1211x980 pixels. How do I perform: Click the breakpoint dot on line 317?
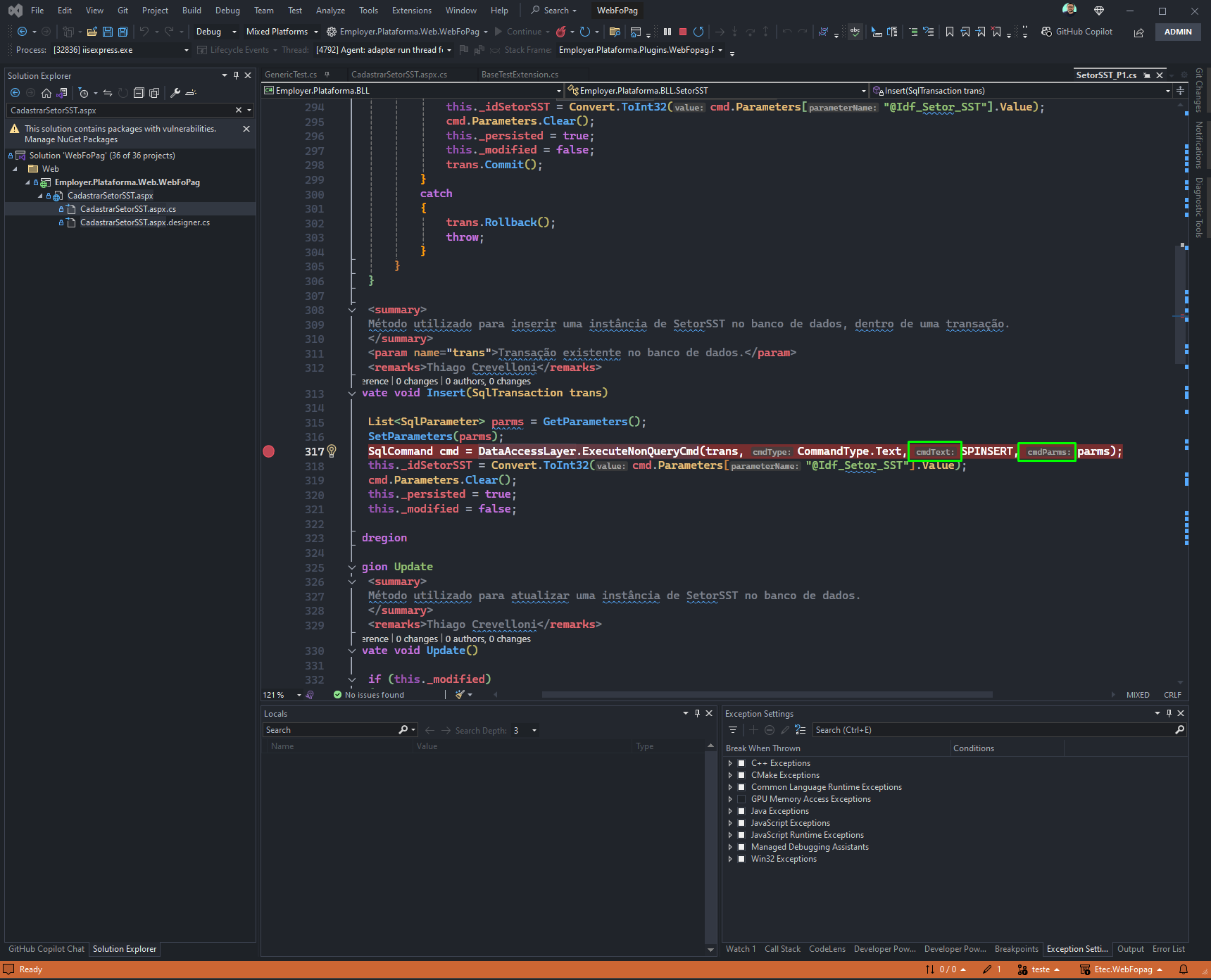tap(269, 451)
